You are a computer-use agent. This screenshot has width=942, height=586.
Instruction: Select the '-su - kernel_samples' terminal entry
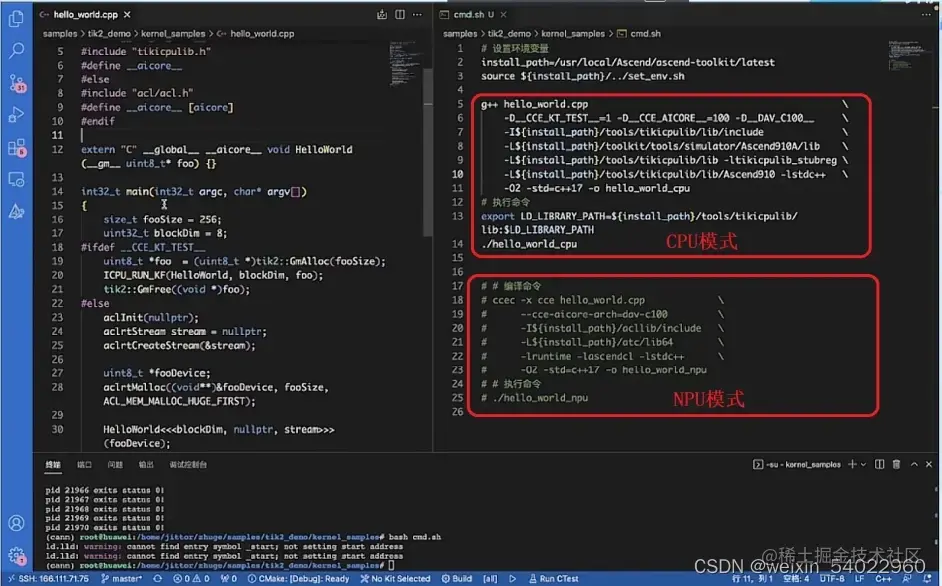[x=797, y=465]
